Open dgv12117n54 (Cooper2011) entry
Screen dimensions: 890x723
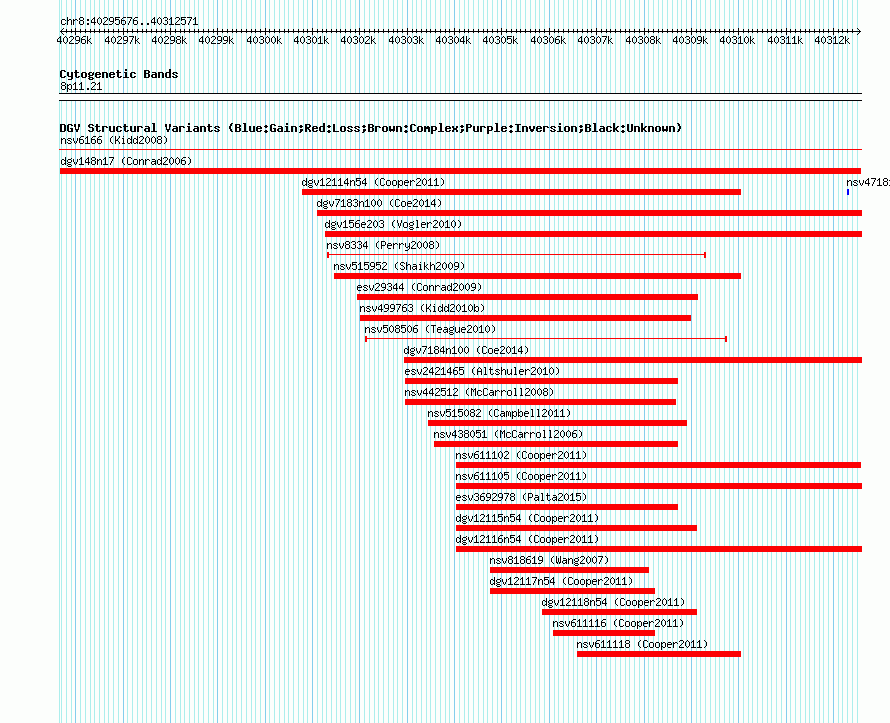point(561,581)
